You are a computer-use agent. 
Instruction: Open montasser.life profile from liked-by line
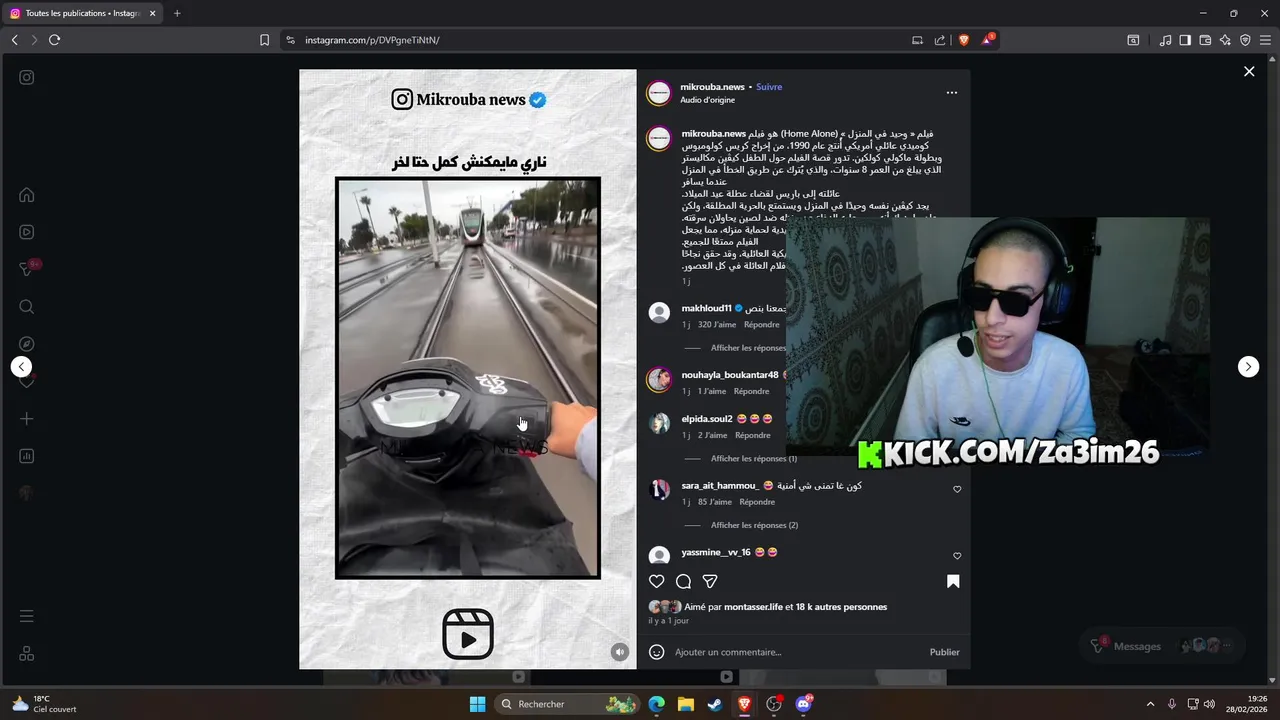(752, 607)
